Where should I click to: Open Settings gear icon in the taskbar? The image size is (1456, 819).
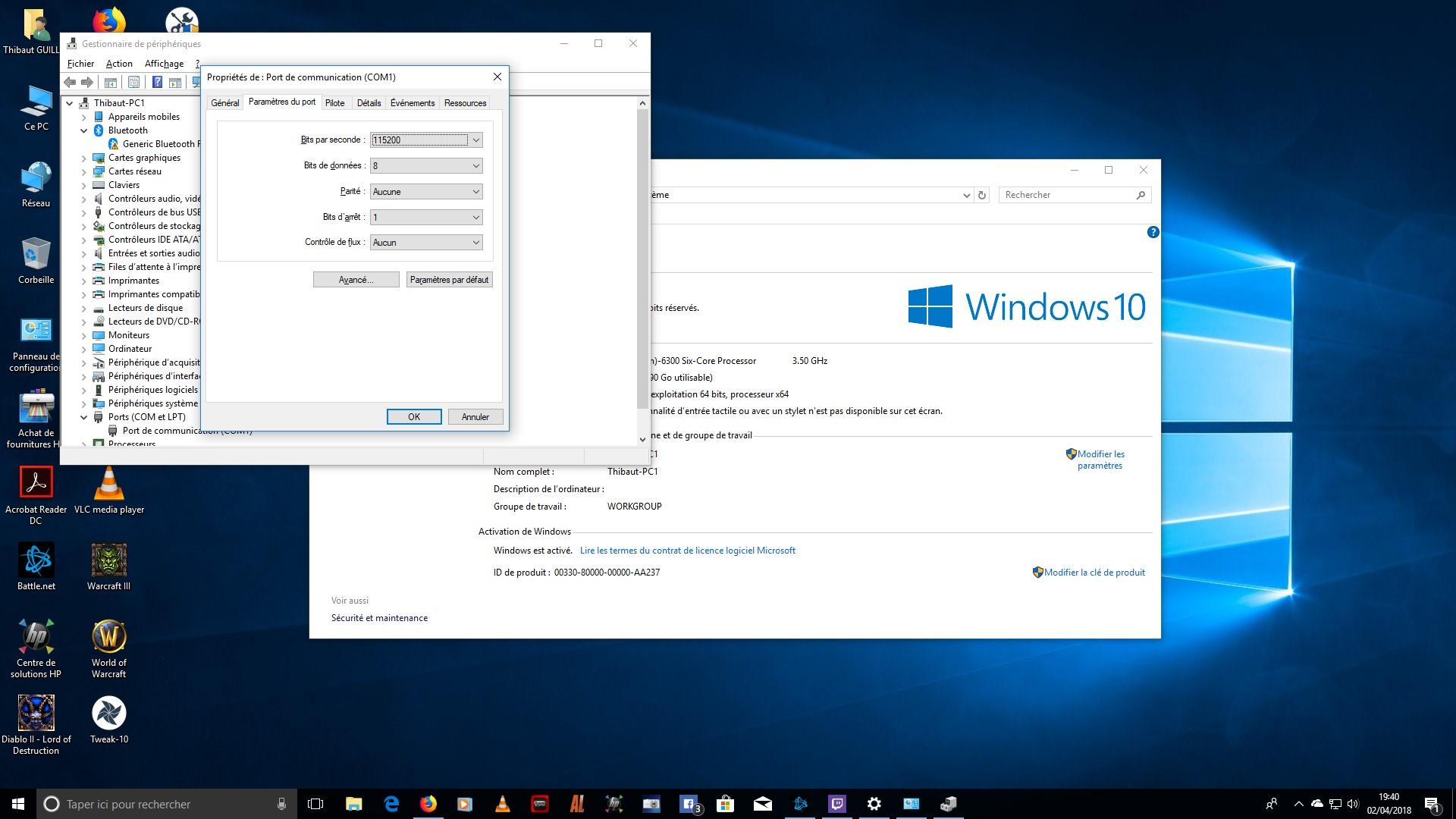pos(874,804)
